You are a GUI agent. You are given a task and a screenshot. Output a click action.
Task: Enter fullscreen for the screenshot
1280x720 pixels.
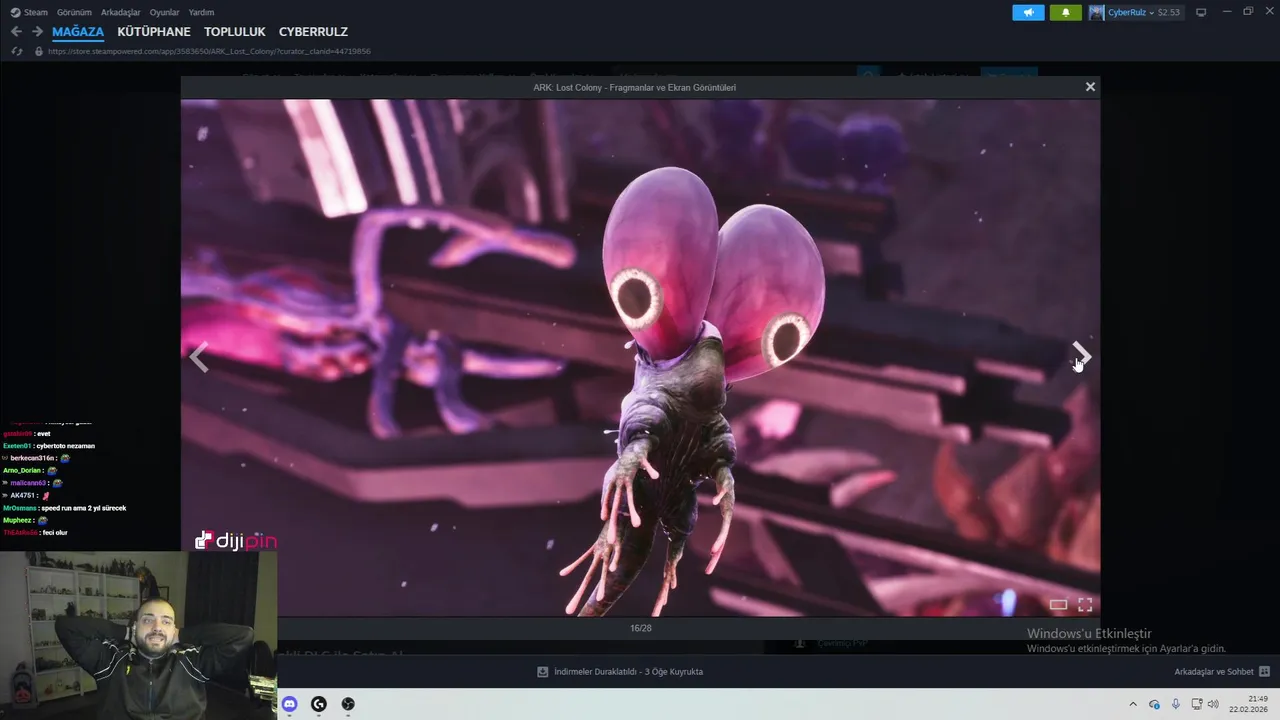pos(1085,604)
